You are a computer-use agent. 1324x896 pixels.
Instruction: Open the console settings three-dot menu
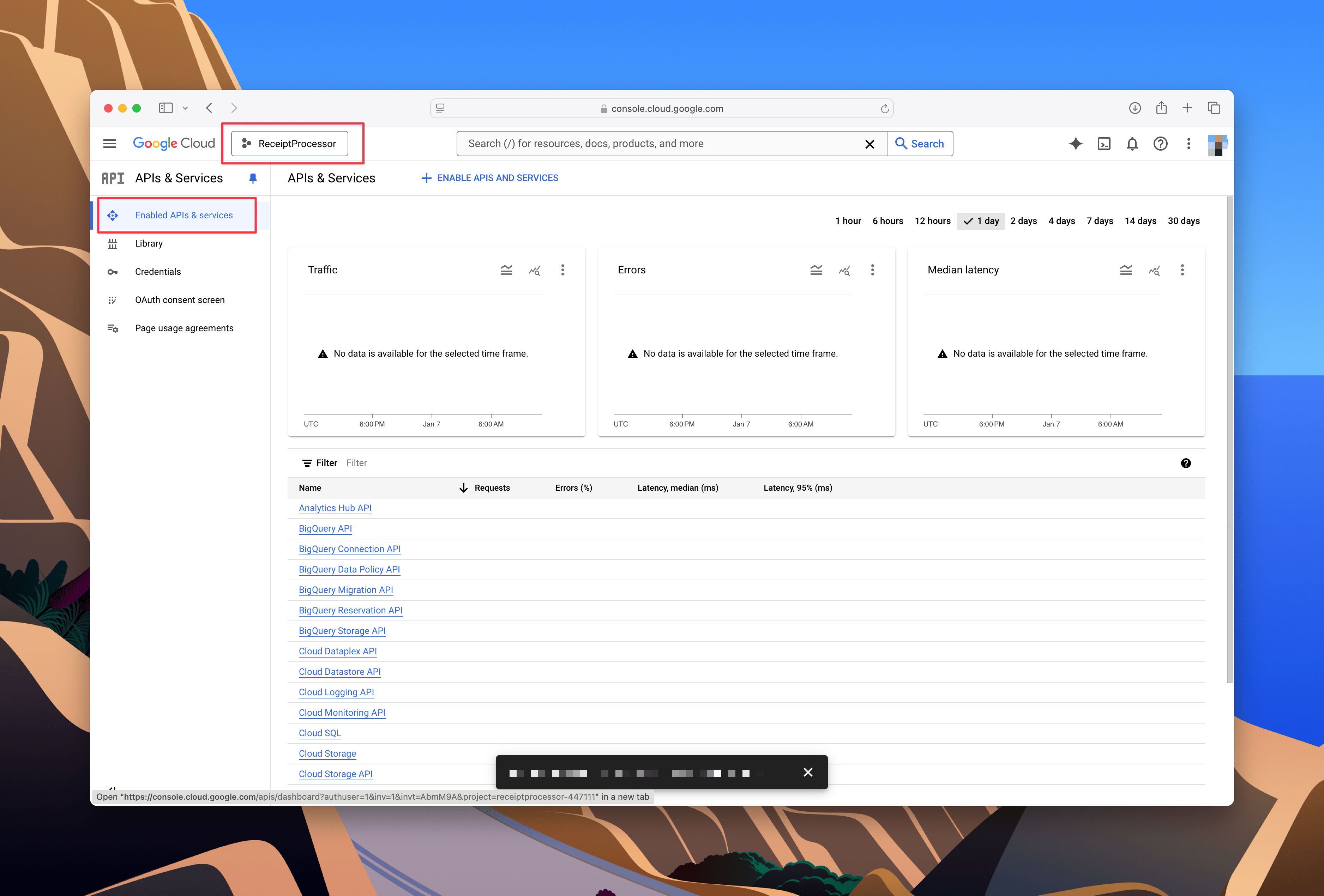click(1188, 144)
